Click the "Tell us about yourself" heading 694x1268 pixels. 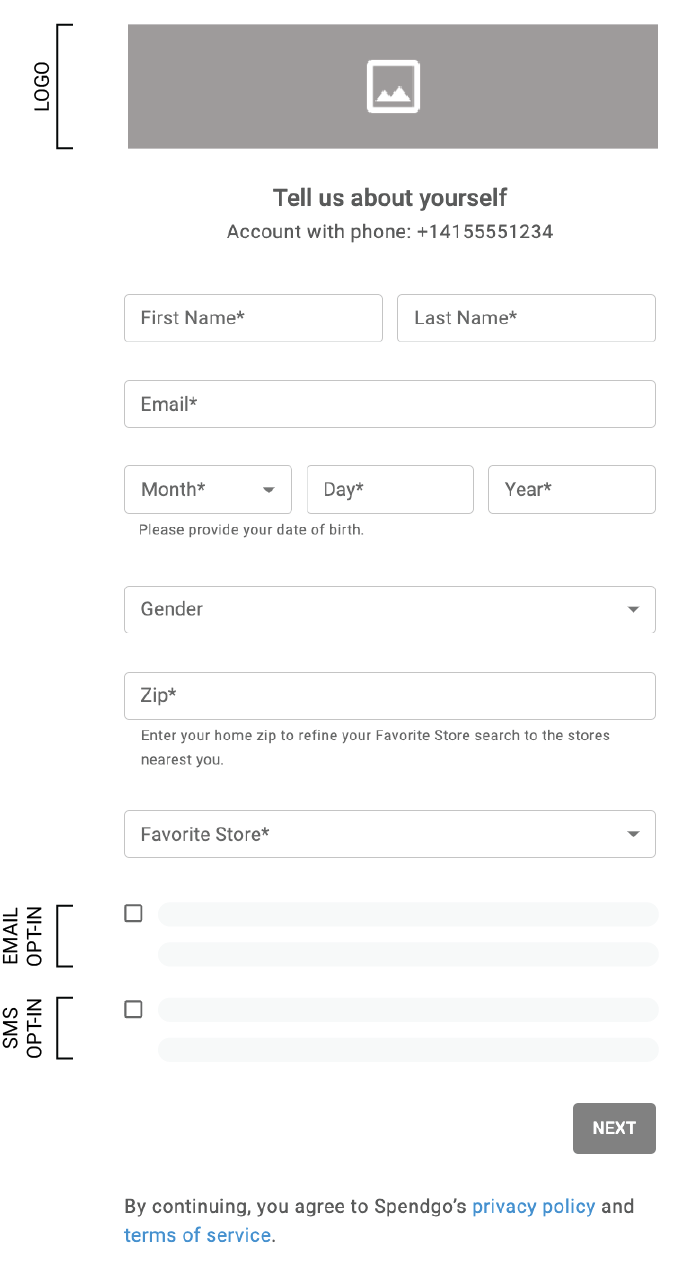[390, 197]
